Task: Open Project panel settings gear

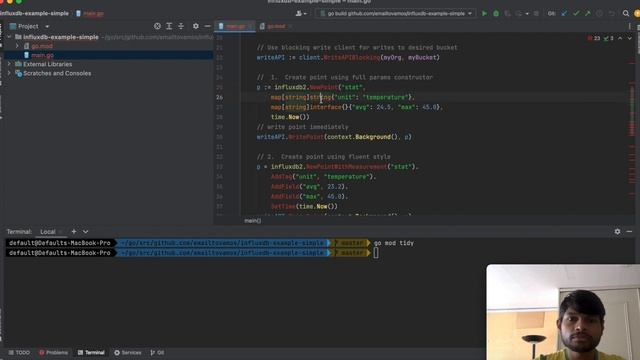Action: pos(196,26)
